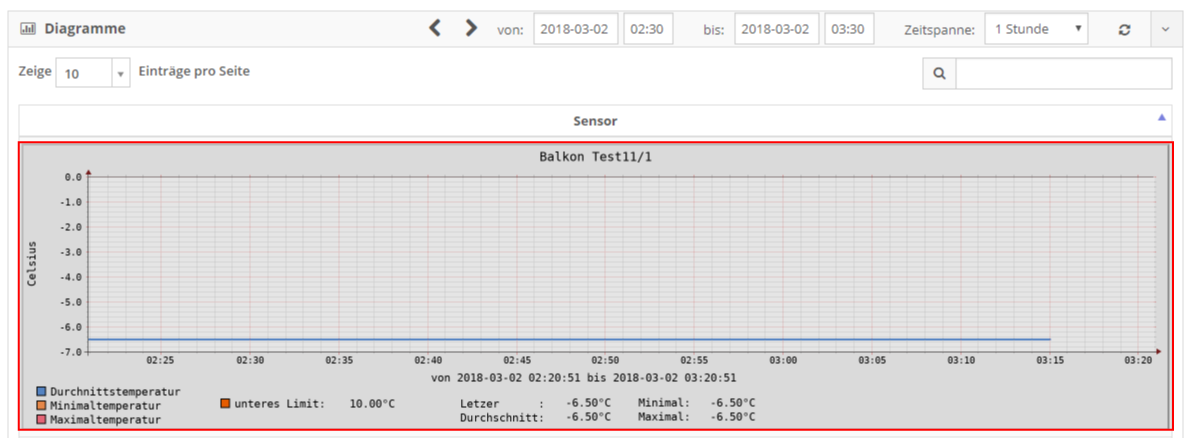
Task: Click the von time field 02:30
Action: click(x=648, y=29)
